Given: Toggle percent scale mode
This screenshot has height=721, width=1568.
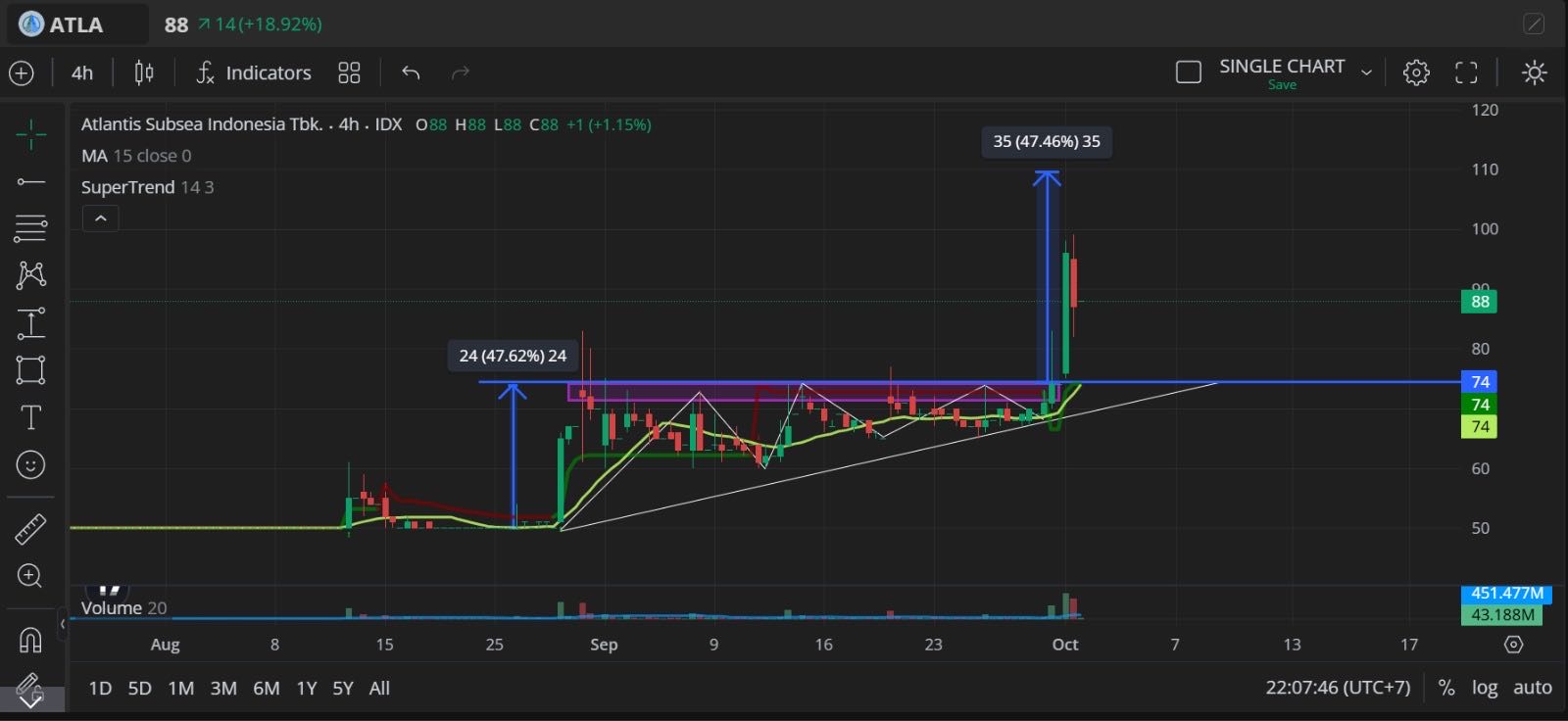Looking at the screenshot, I should 1446,688.
